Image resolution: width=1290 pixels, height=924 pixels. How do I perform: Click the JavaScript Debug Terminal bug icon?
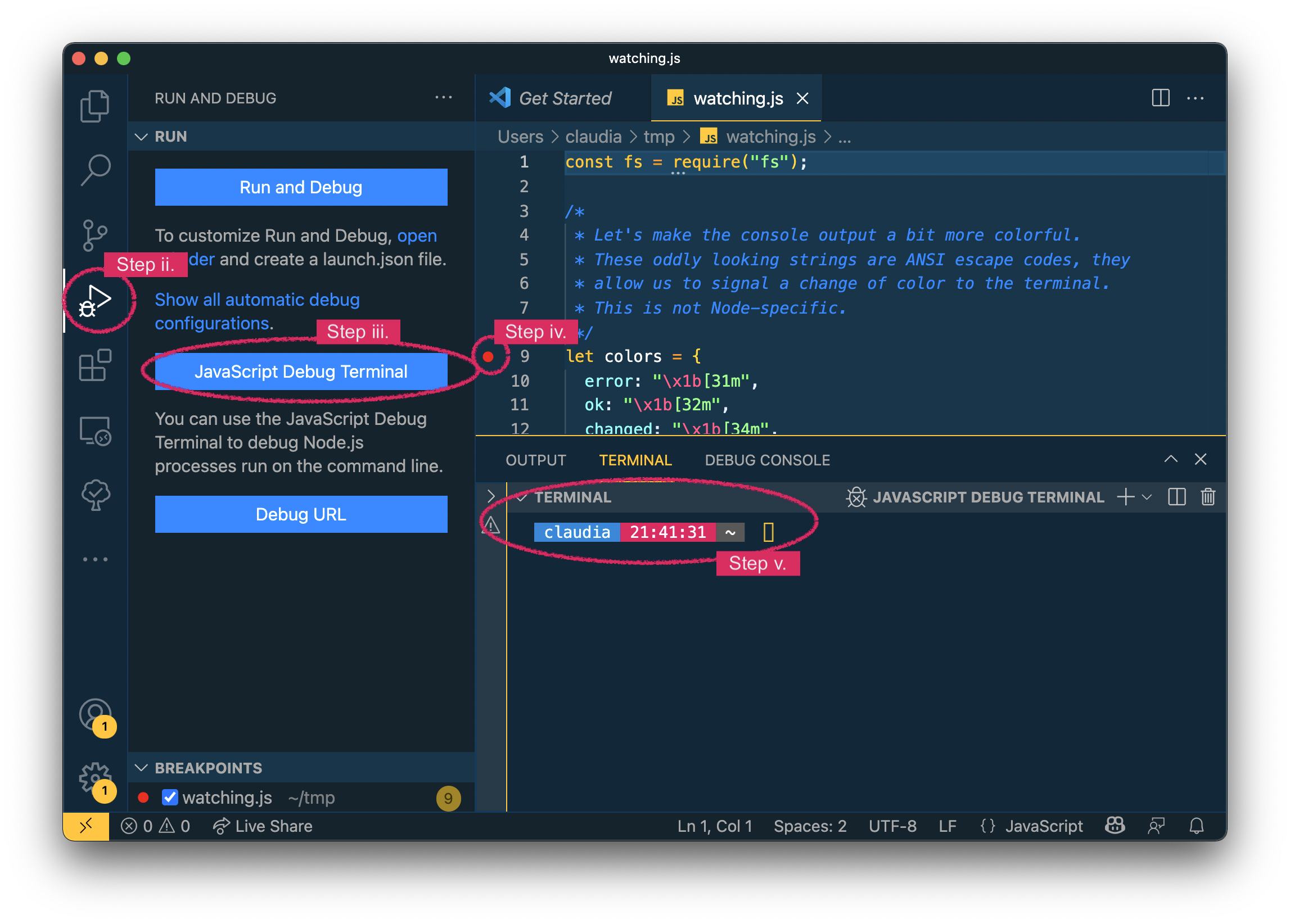coord(855,497)
